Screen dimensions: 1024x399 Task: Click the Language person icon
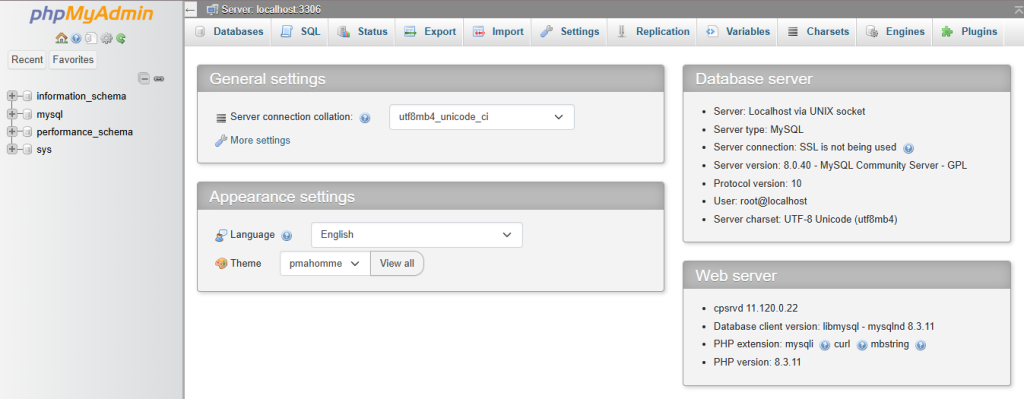221,235
